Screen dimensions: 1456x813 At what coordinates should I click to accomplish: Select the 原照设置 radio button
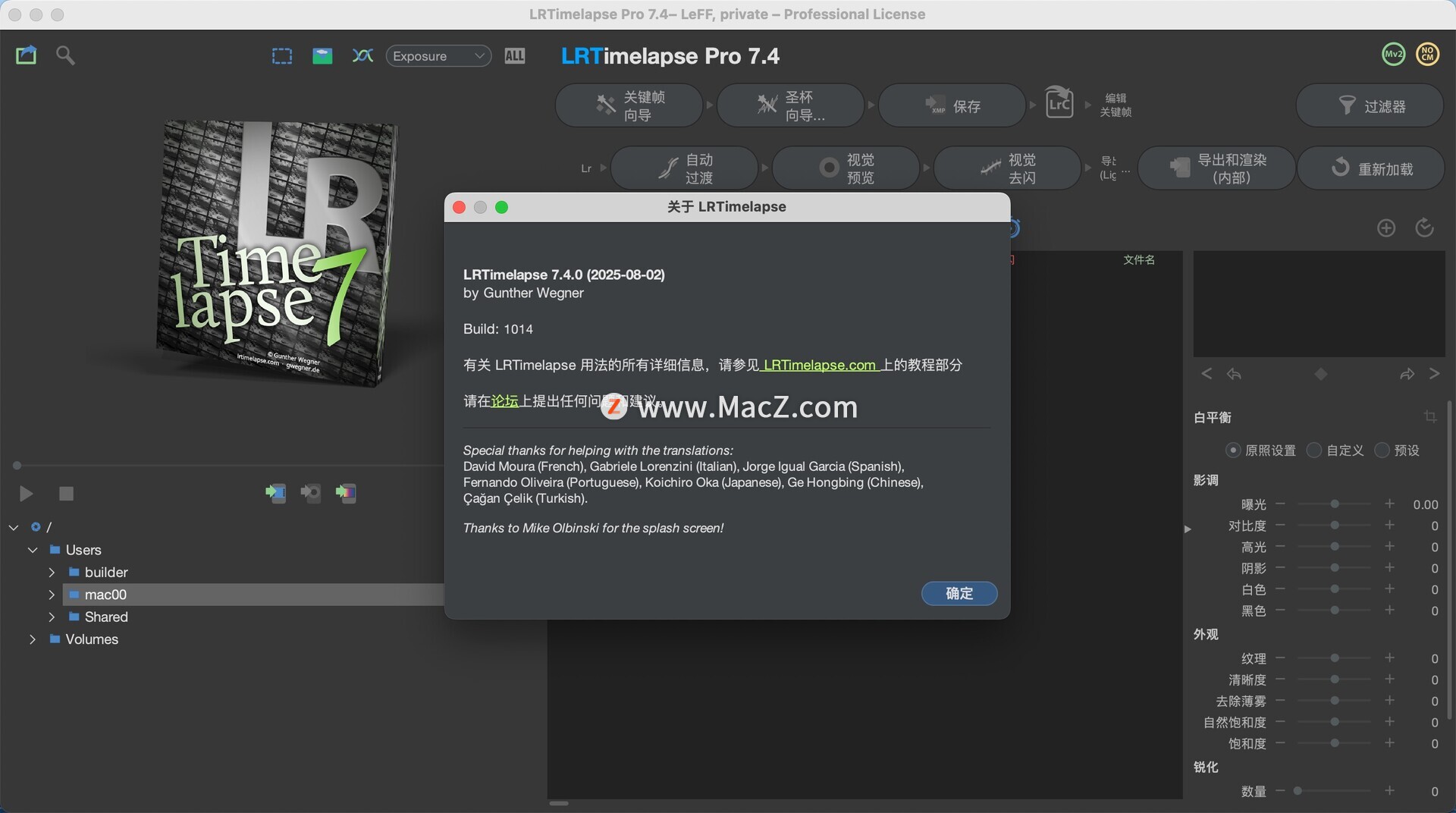click(1233, 450)
